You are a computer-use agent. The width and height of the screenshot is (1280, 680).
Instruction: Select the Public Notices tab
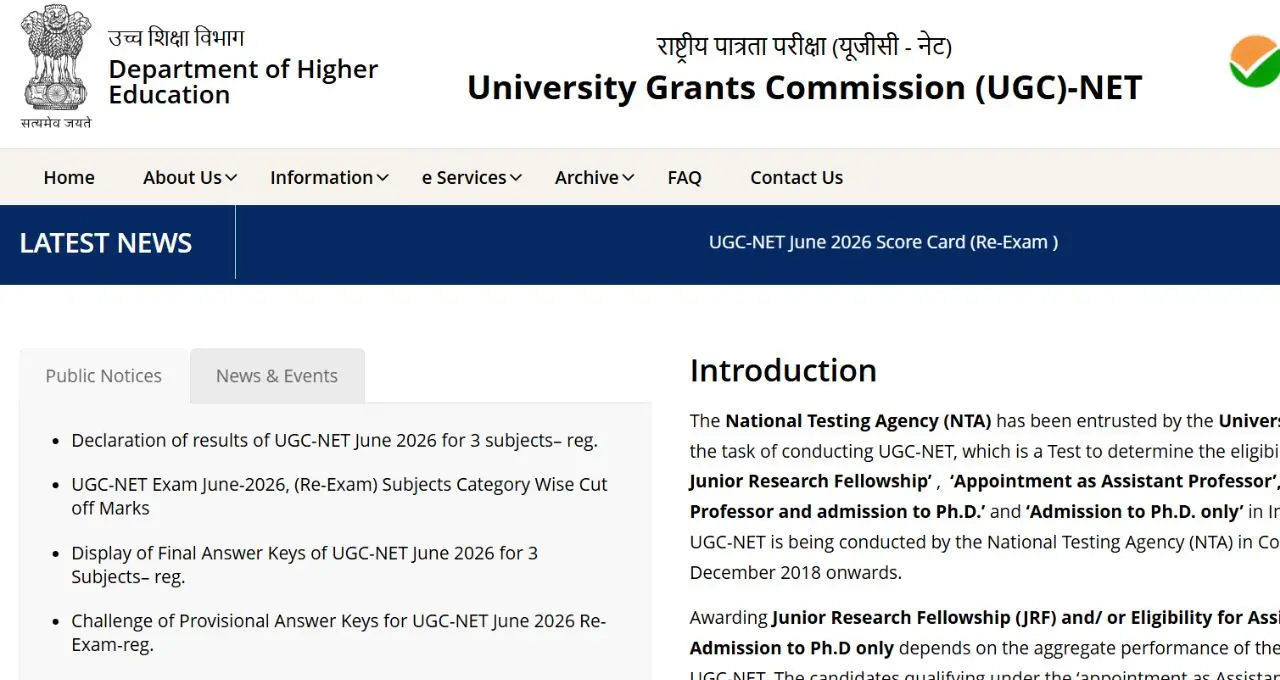click(x=103, y=376)
